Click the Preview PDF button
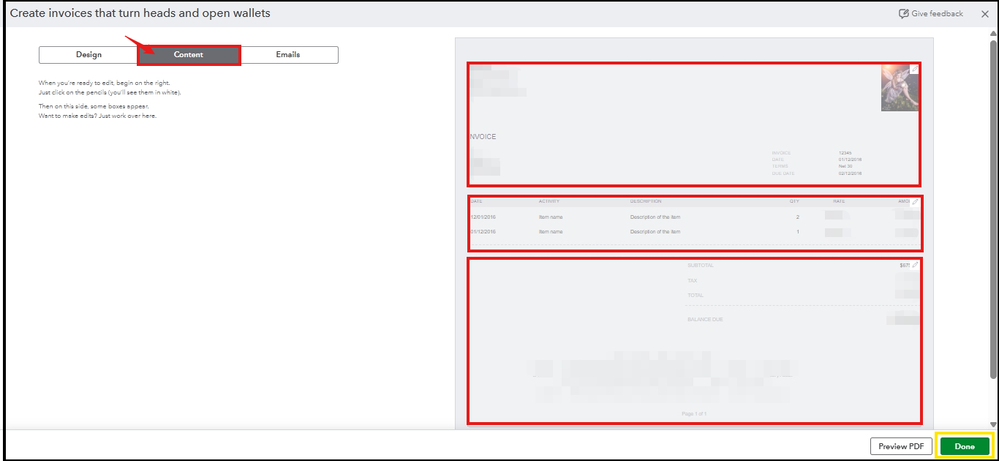 point(901,446)
